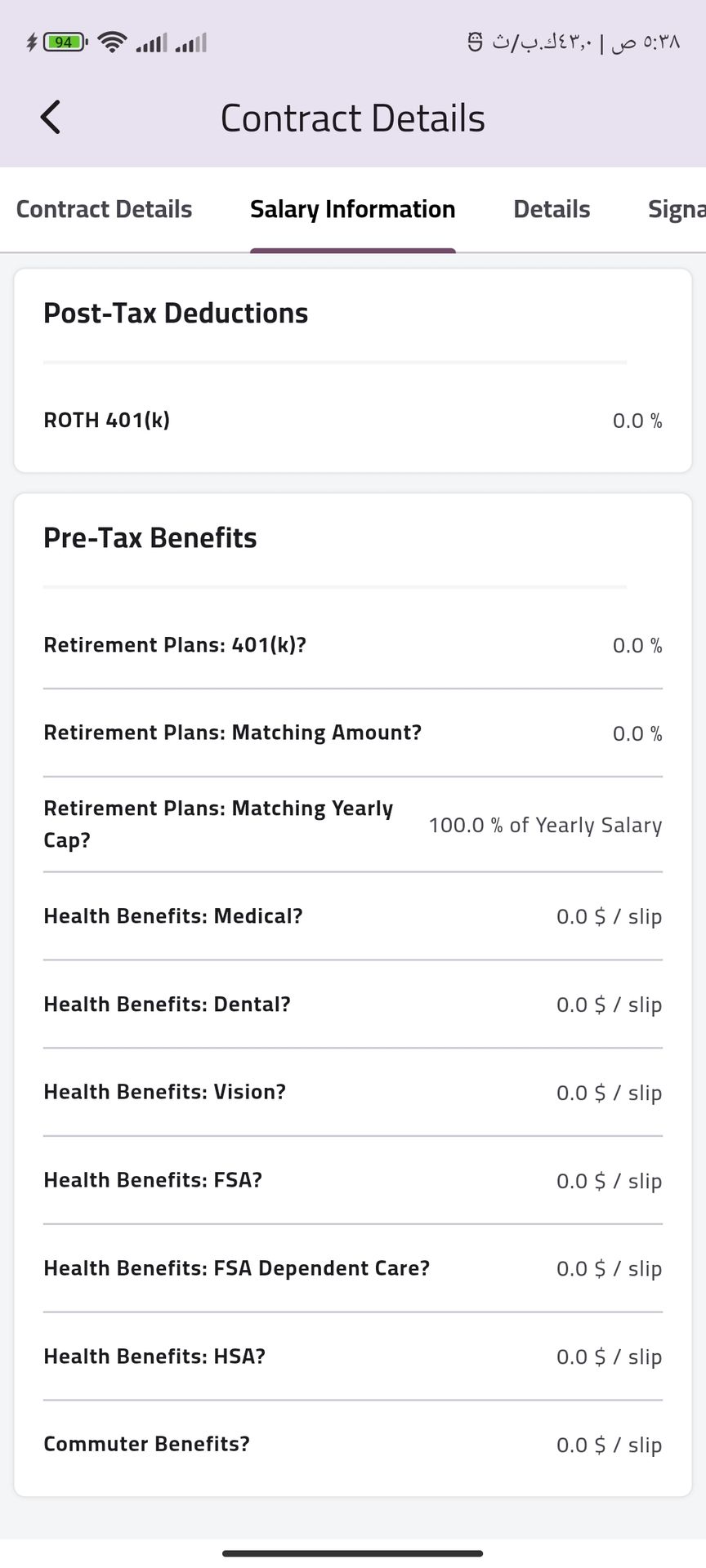This screenshot has height=1568, width=706.
Task: Select Health Benefits: Medical? row
Action: [352, 916]
